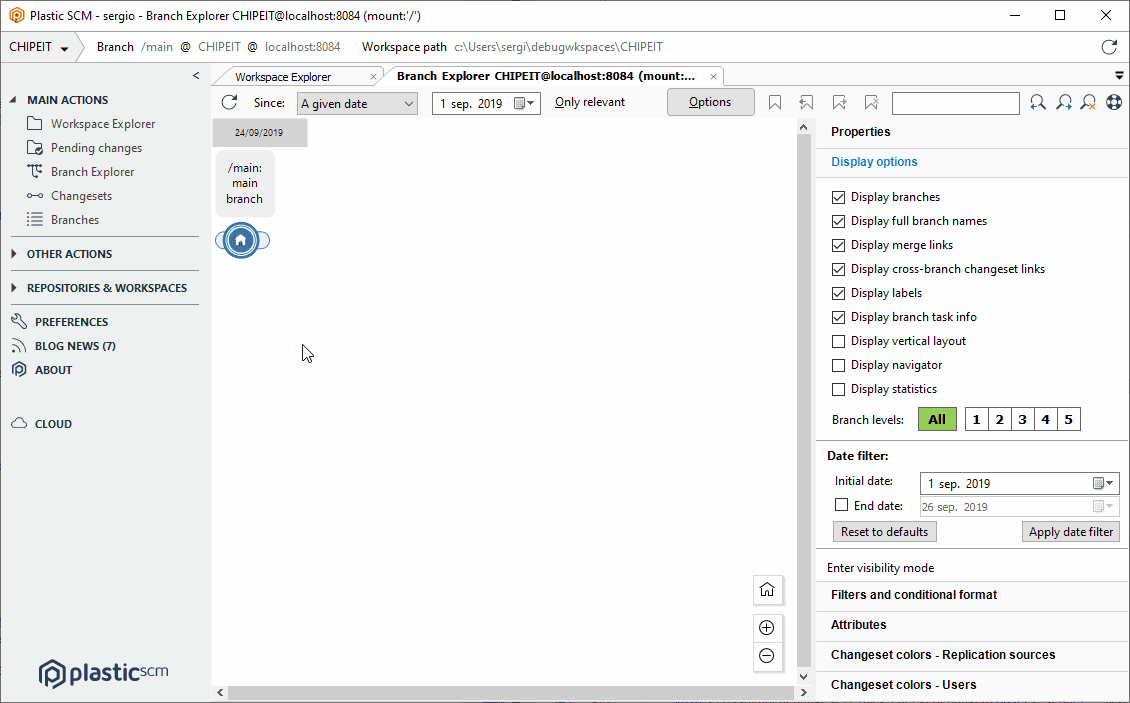The image size is (1130, 703).
Task: Enable Display vertical layout
Action: tap(838, 341)
